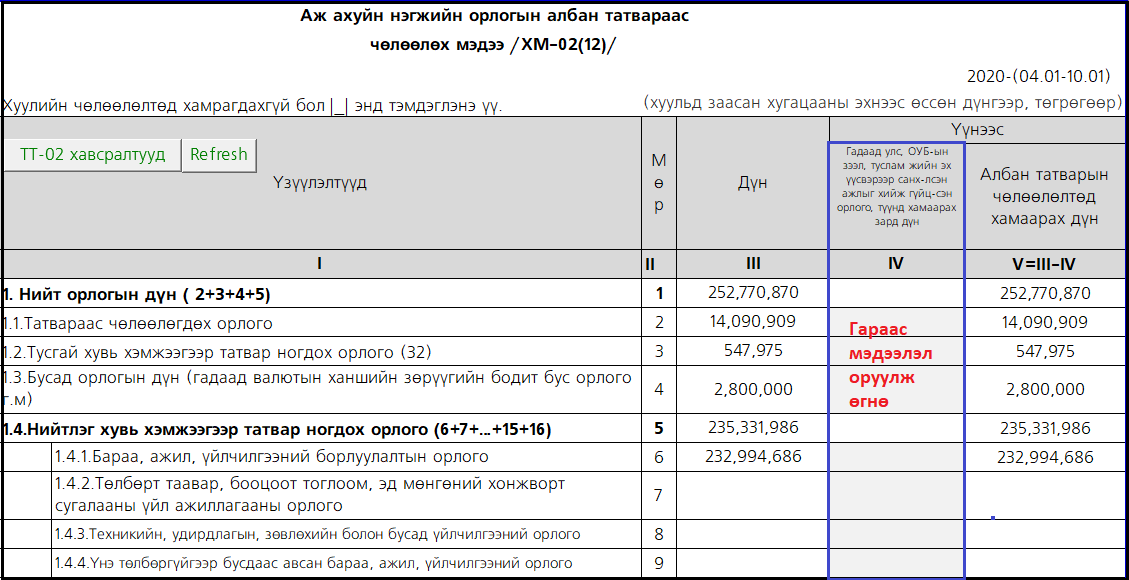Image resolution: width=1129 pixels, height=580 pixels.
Task: Click row 3 column V cell 547,975
Action: pos(1045,351)
